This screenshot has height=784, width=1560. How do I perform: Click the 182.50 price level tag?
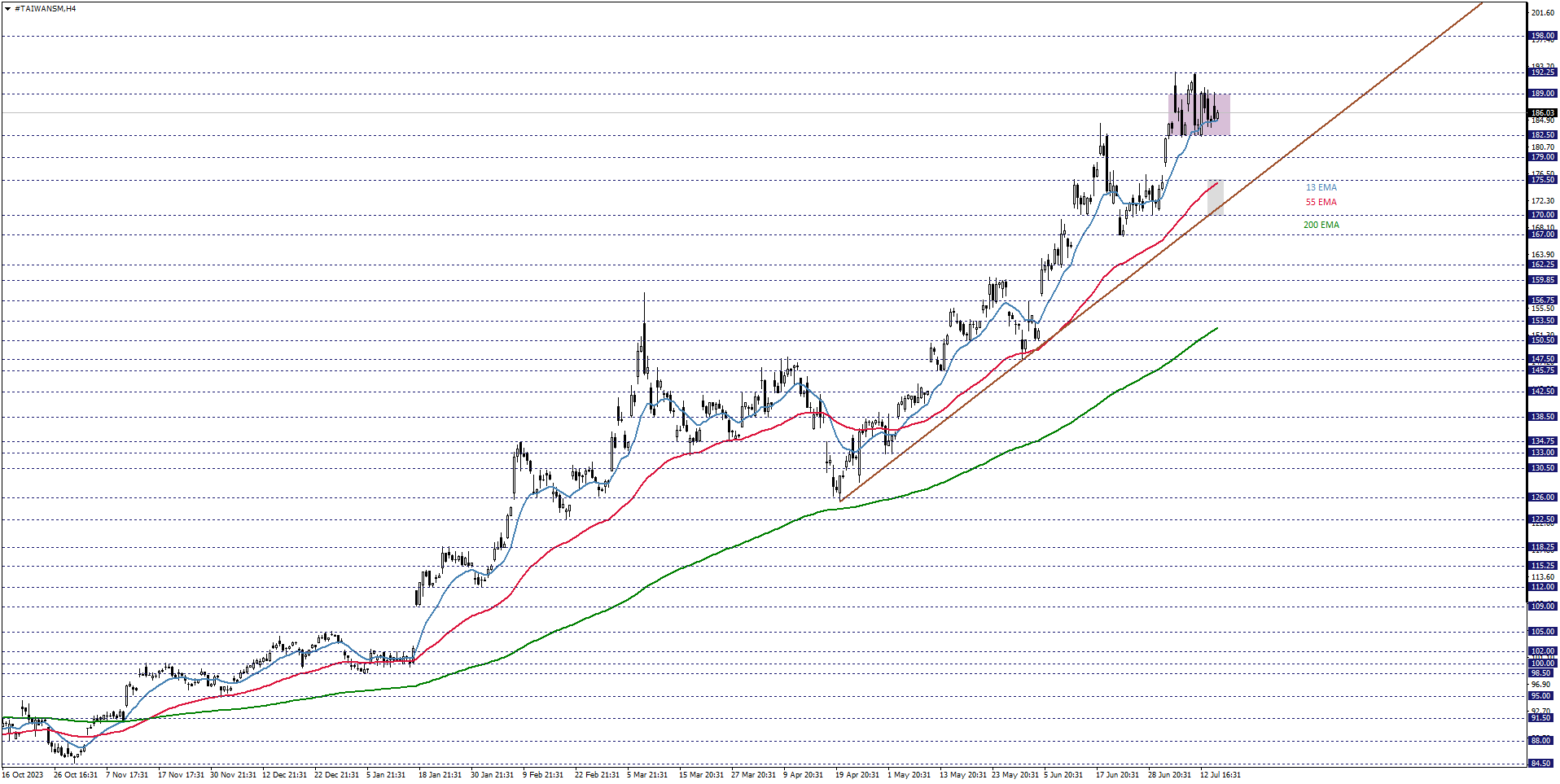(x=1543, y=135)
